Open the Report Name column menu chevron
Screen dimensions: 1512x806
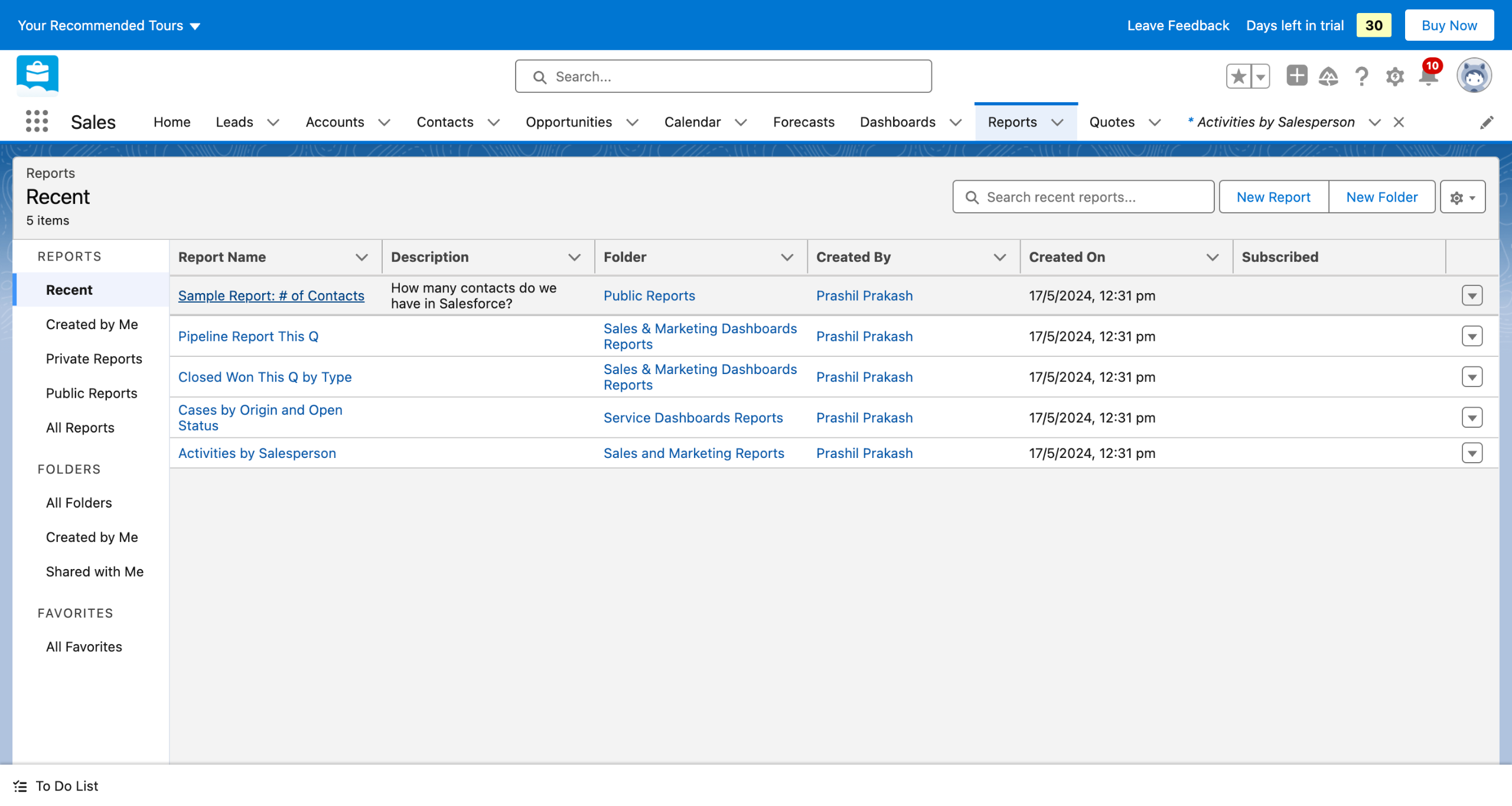(x=361, y=257)
